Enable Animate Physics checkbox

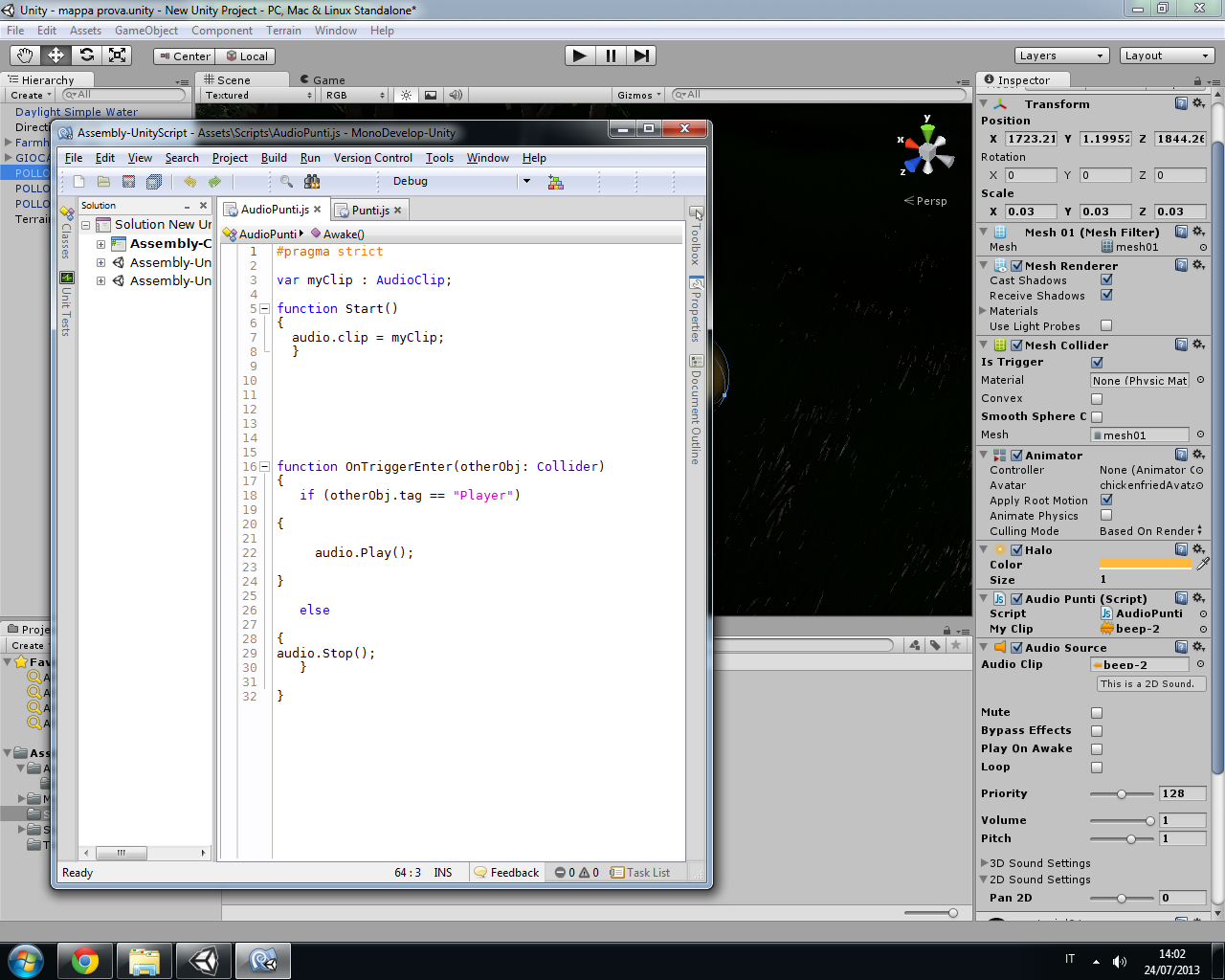coord(1106,515)
